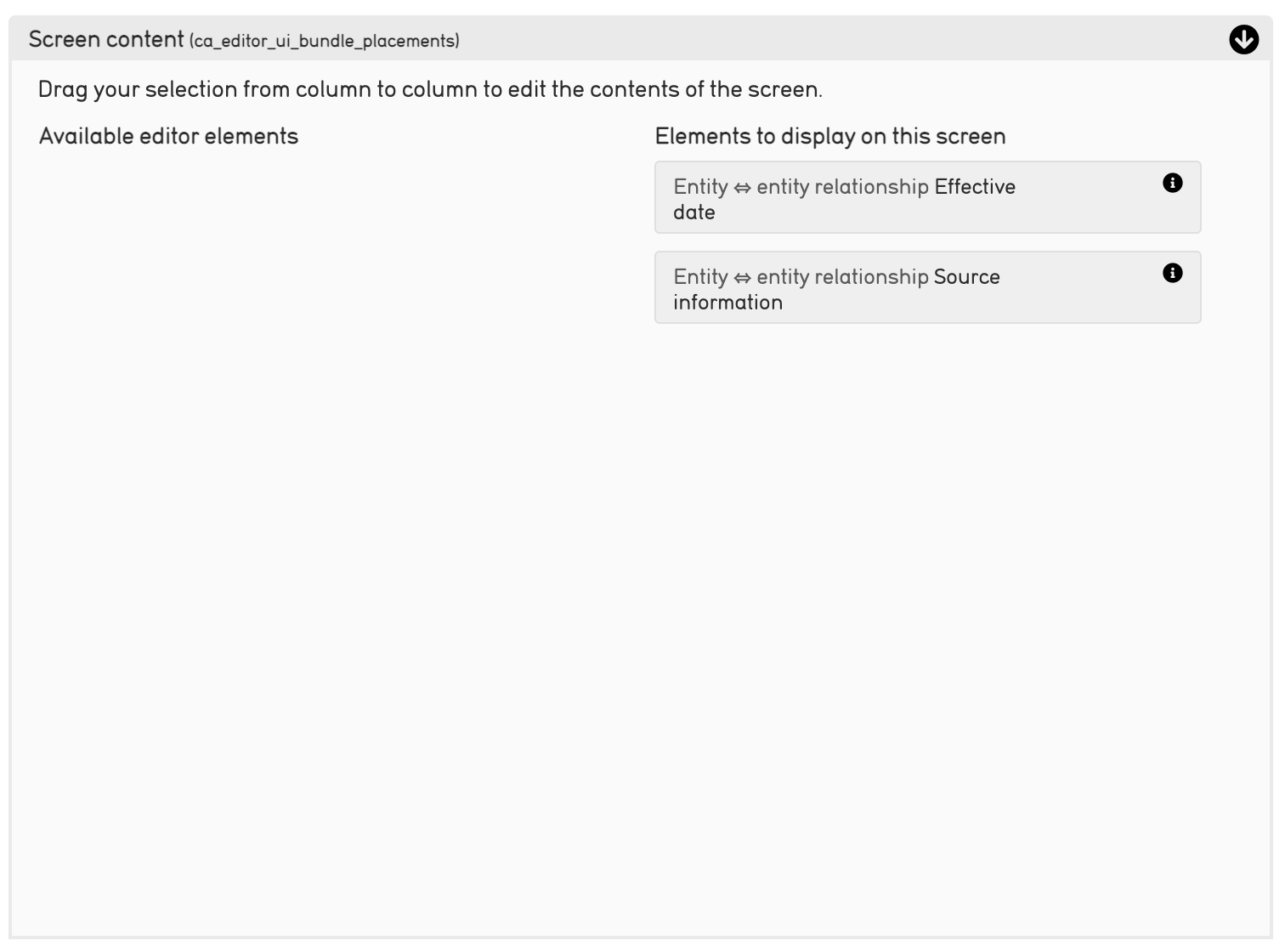The height and width of the screenshot is (952, 1285).
Task: Collapse the Screen content panel arrow
Action: [1243, 40]
